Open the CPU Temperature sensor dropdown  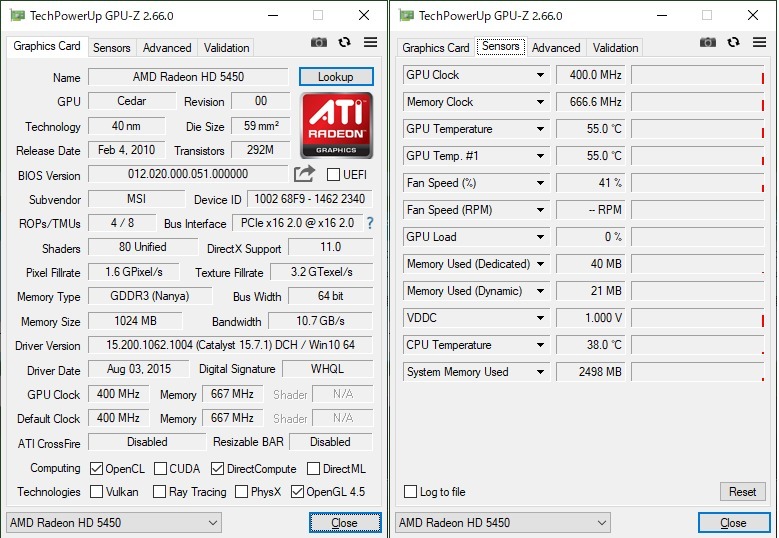540,345
